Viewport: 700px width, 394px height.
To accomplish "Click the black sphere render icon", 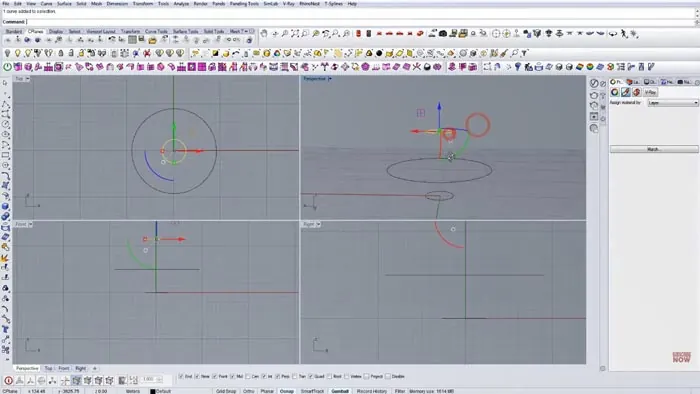I will (379, 53).
